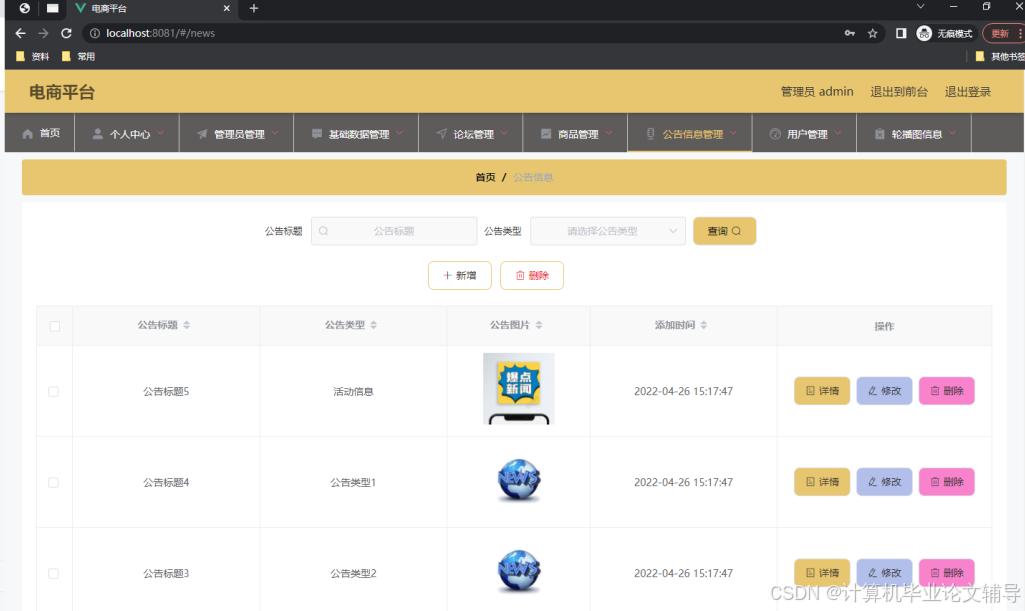Open the 论坛管理 menu label
The image size is (1025, 611).
(474, 134)
